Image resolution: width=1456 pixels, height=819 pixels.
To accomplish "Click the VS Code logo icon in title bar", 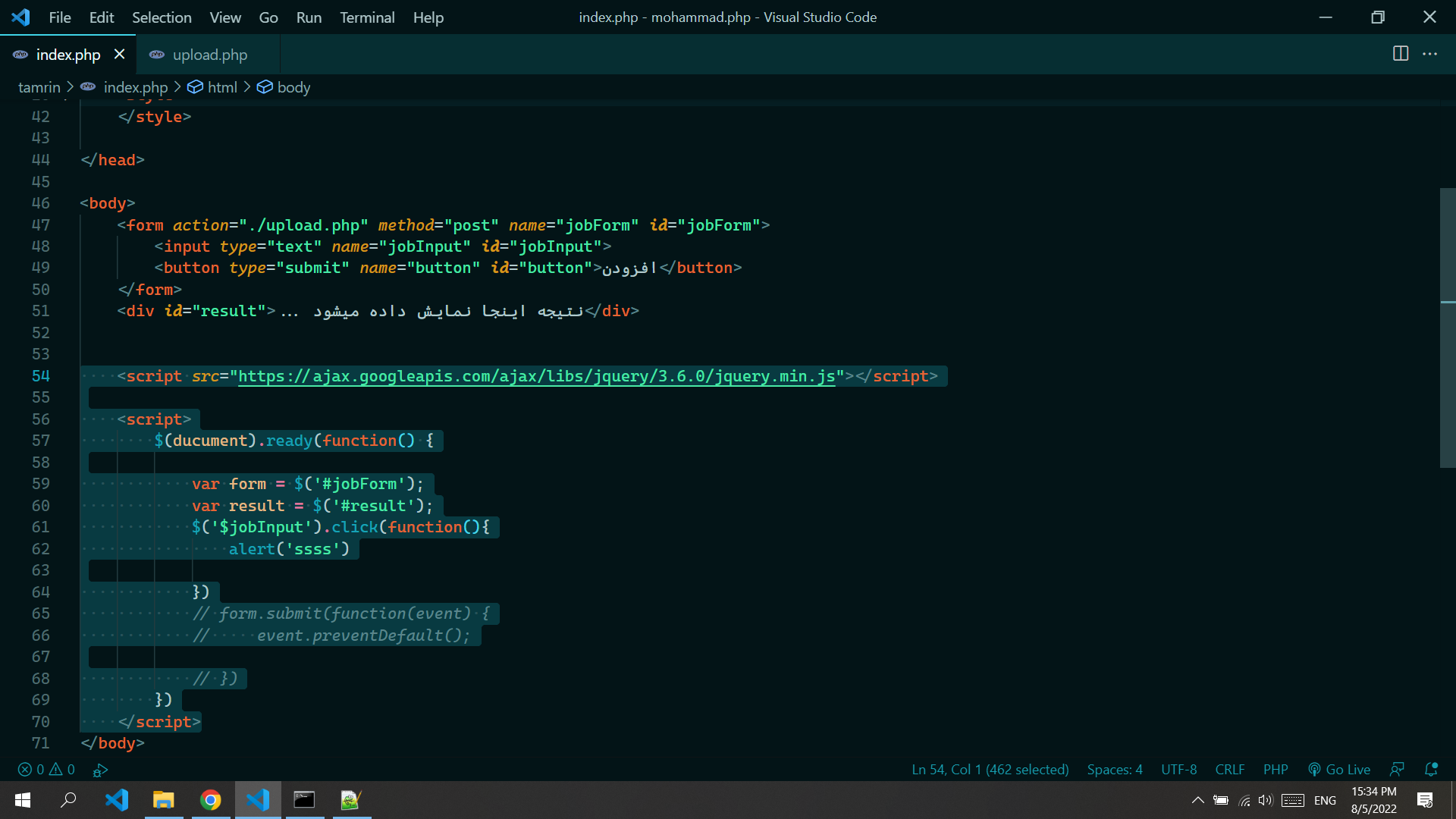I will pos(20,17).
